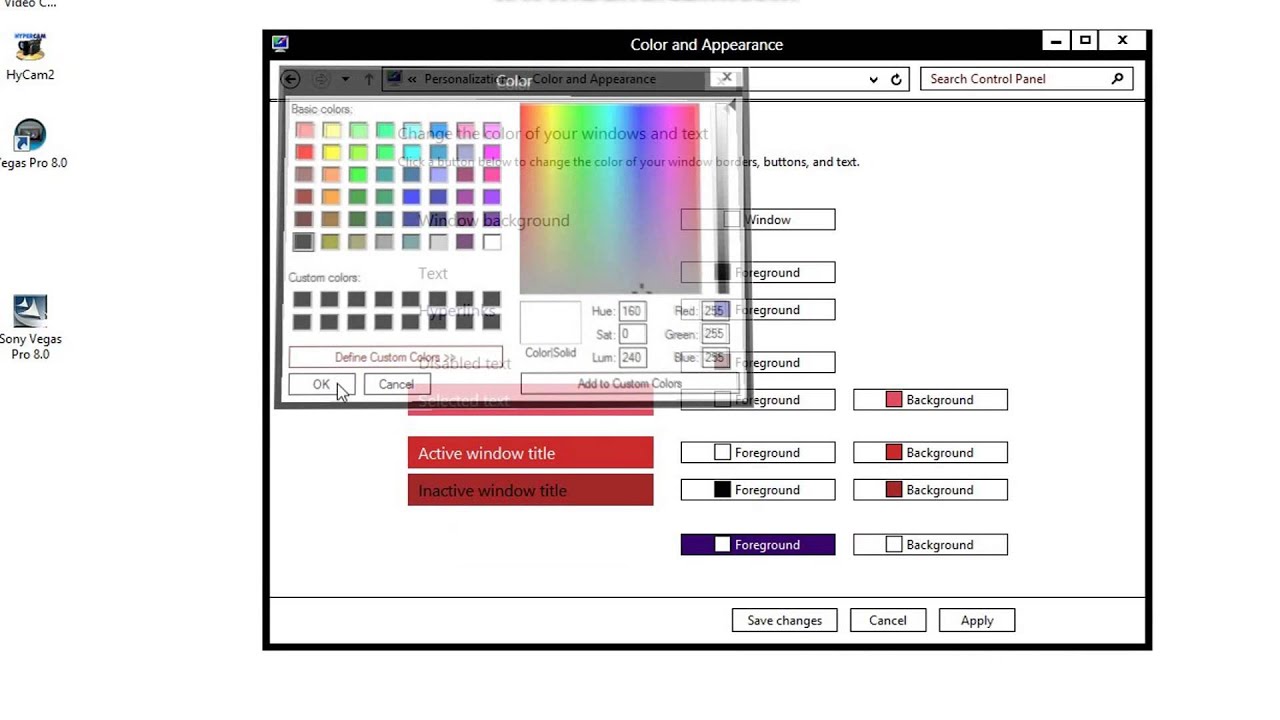Click the purple Foreground button
The height and width of the screenshot is (720, 1280).
pos(758,545)
